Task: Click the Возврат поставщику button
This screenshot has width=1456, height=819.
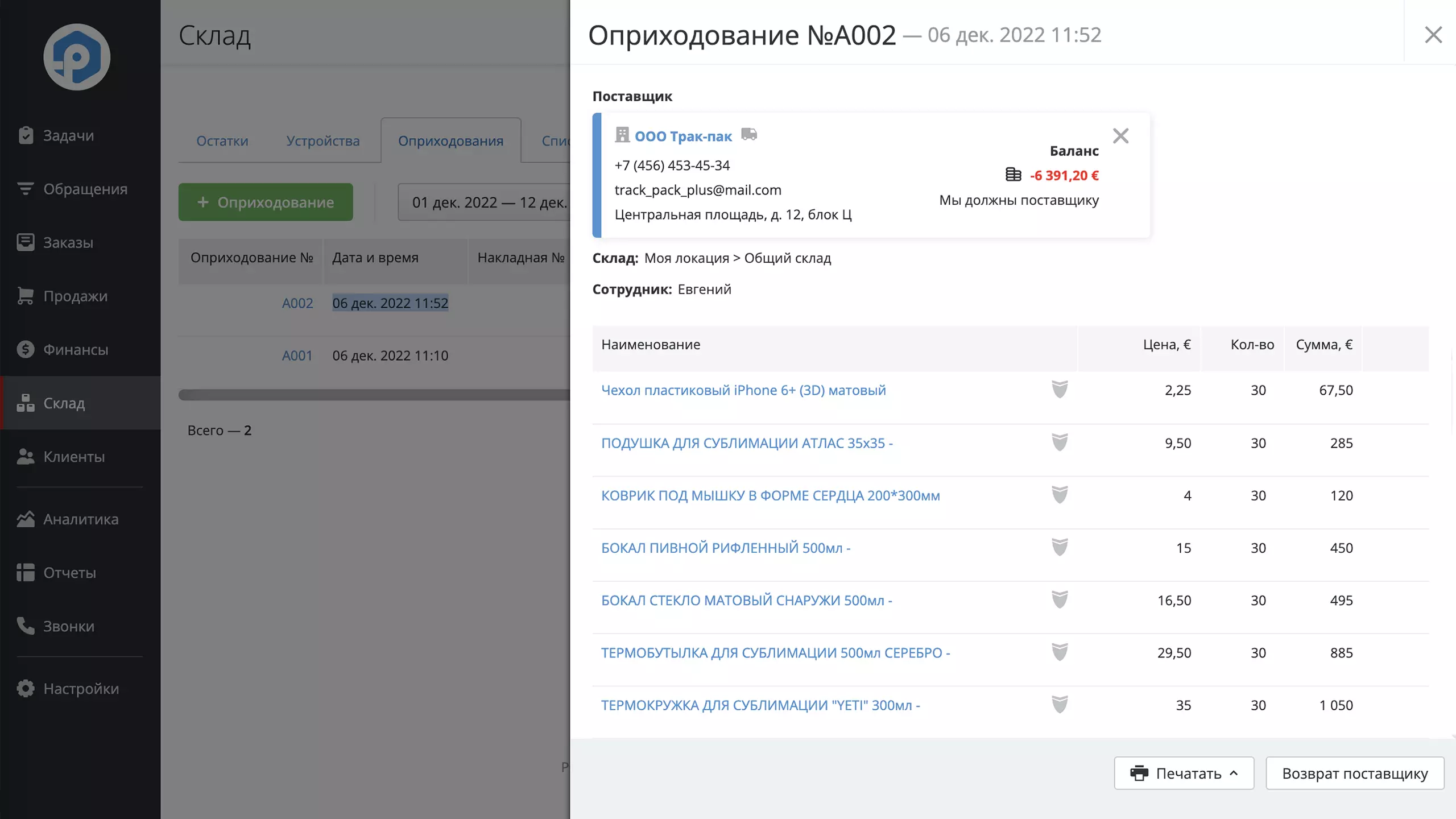Action: click(x=1355, y=773)
